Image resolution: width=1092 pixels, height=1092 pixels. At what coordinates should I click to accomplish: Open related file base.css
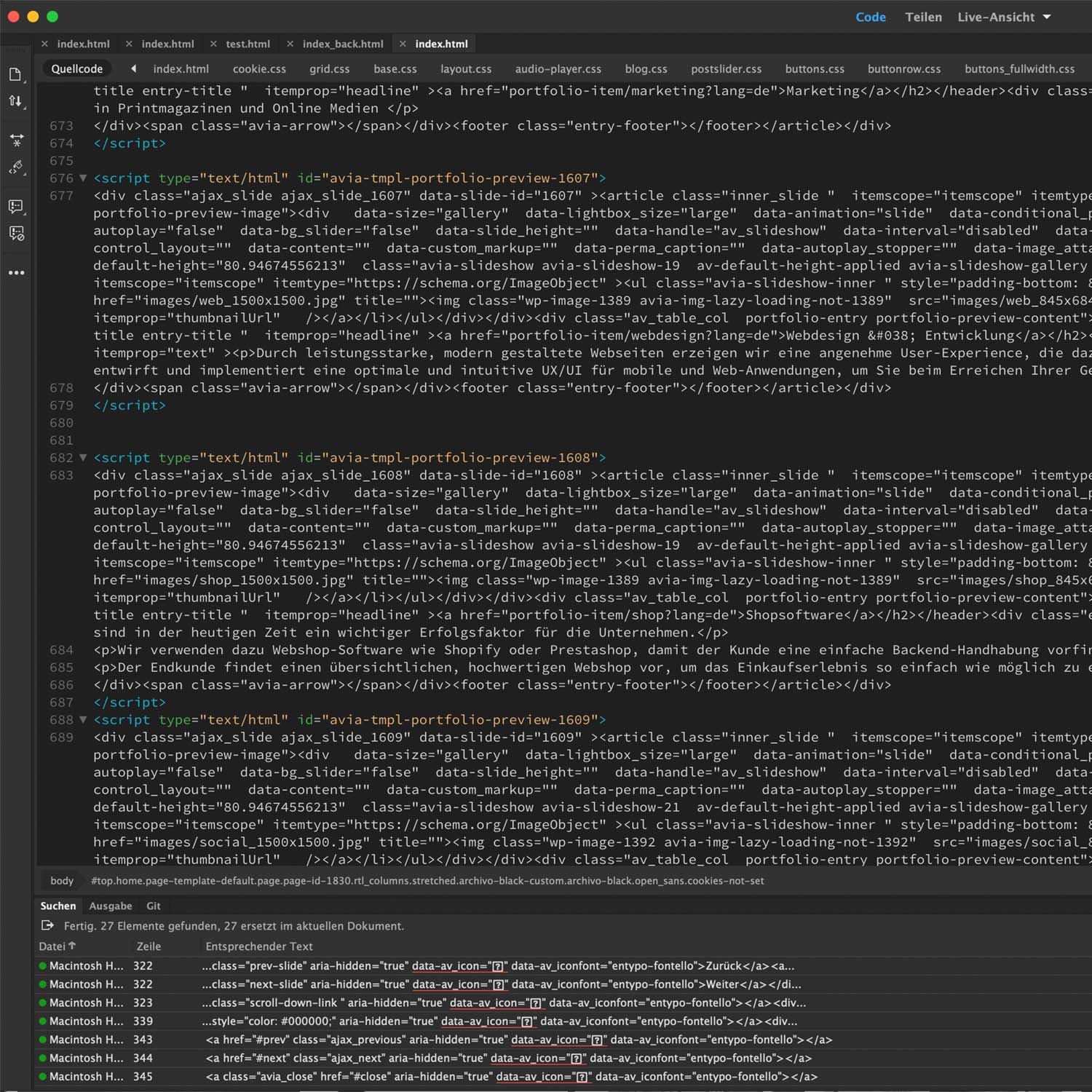(395, 69)
